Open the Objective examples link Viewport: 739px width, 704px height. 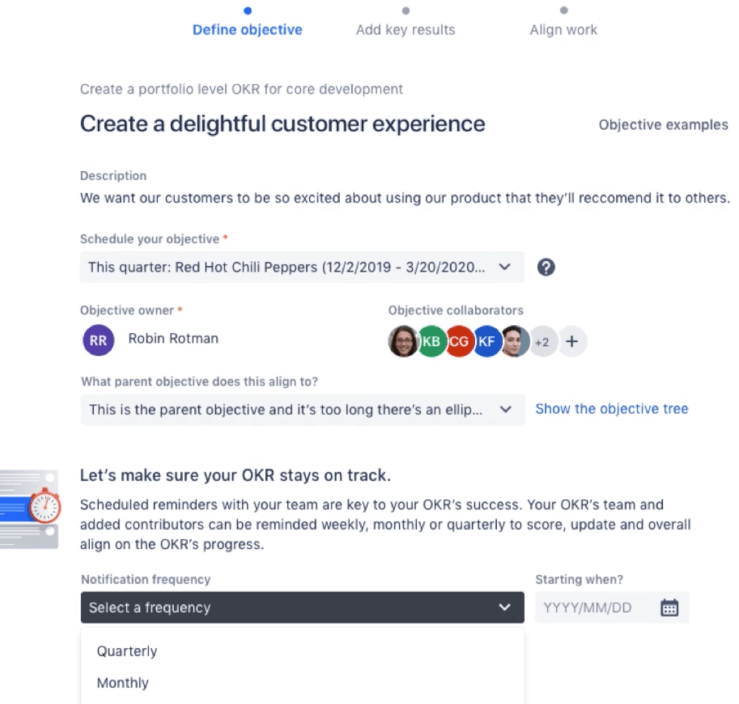663,125
